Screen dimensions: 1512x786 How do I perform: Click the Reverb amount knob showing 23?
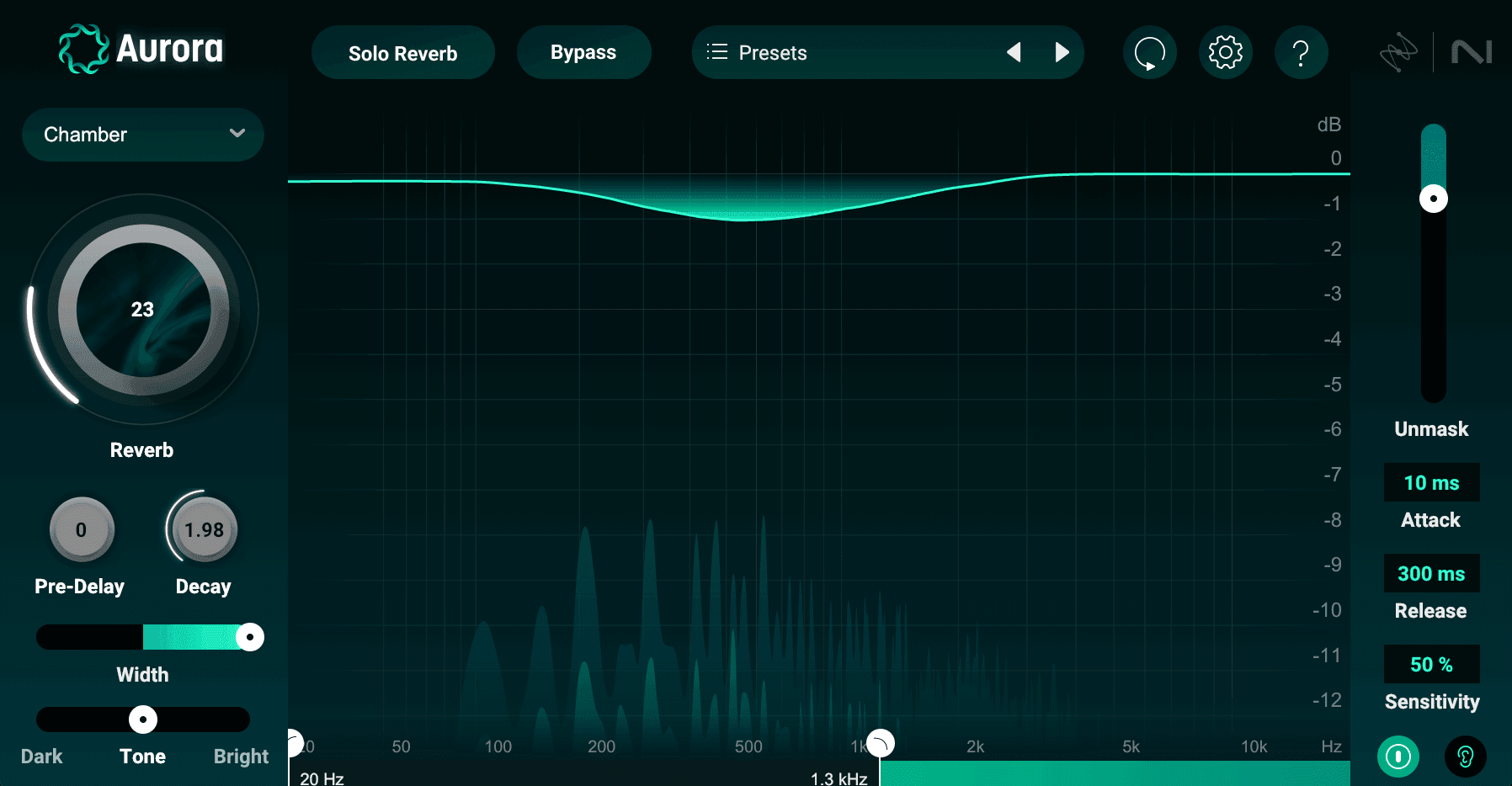pos(143,310)
